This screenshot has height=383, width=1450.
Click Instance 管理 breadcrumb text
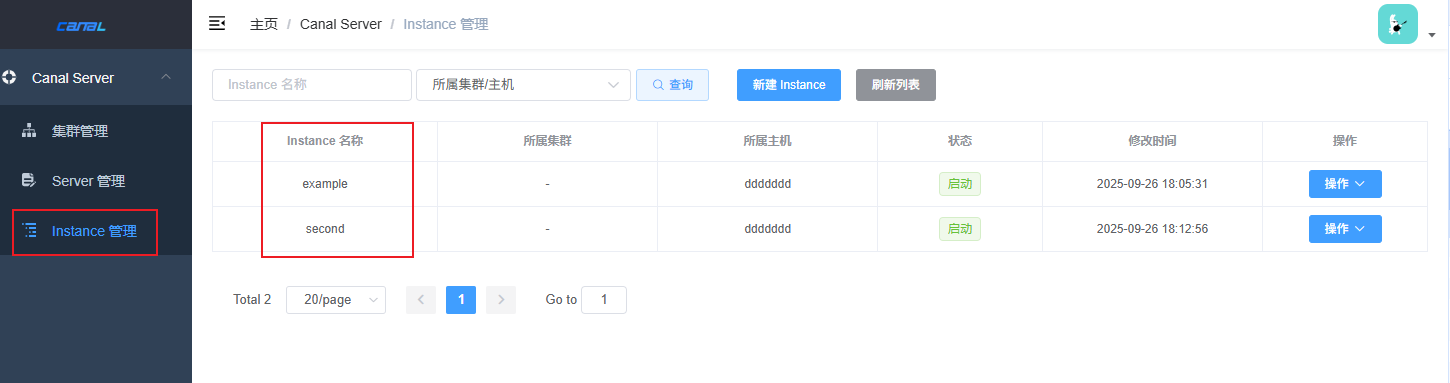446,24
